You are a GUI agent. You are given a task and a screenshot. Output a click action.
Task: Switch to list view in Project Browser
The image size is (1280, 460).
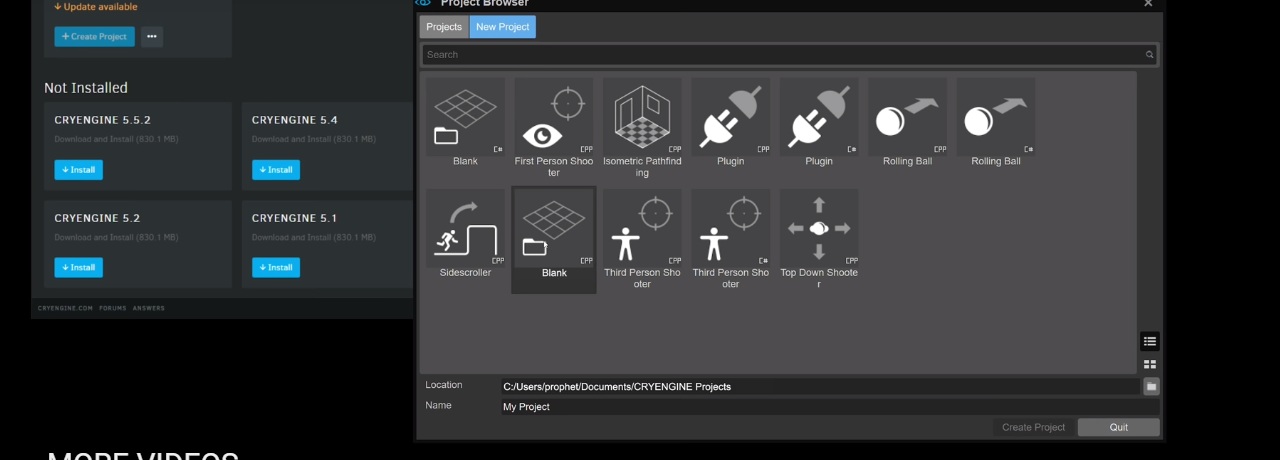point(1149,341)
